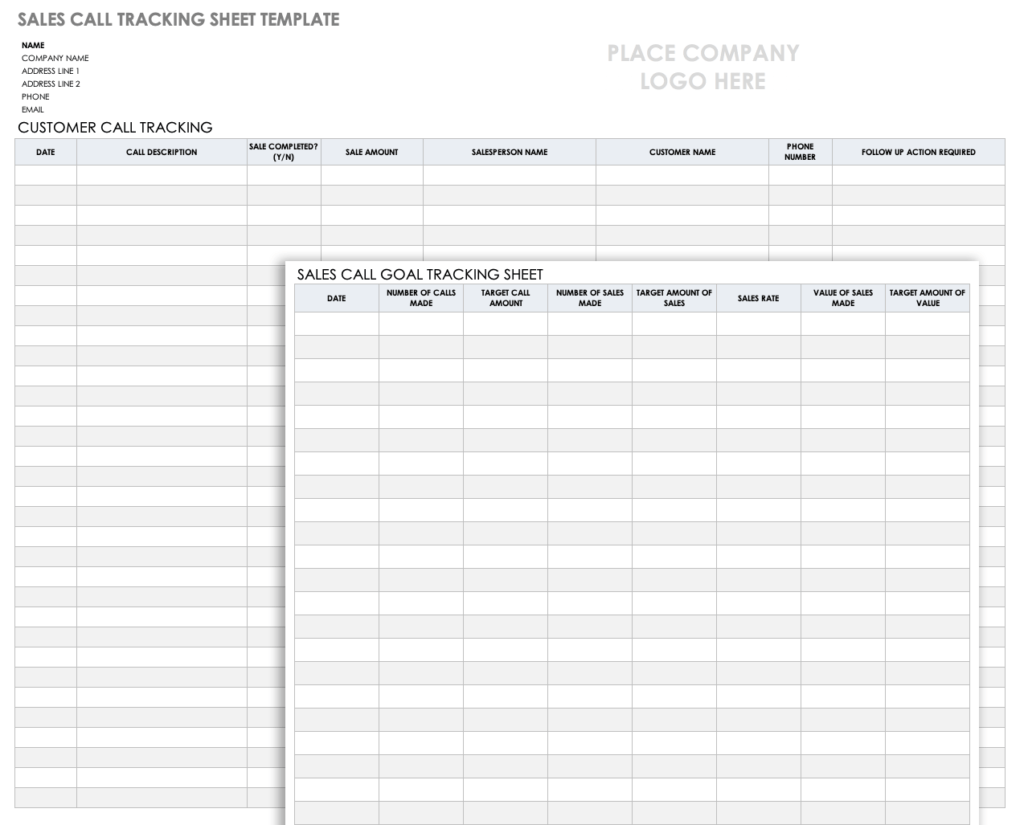1024x825 pixels.
Task: Click the SALES CALL TRACKING SHEET TEMPLATE title
Action: [x=178, y=18]
